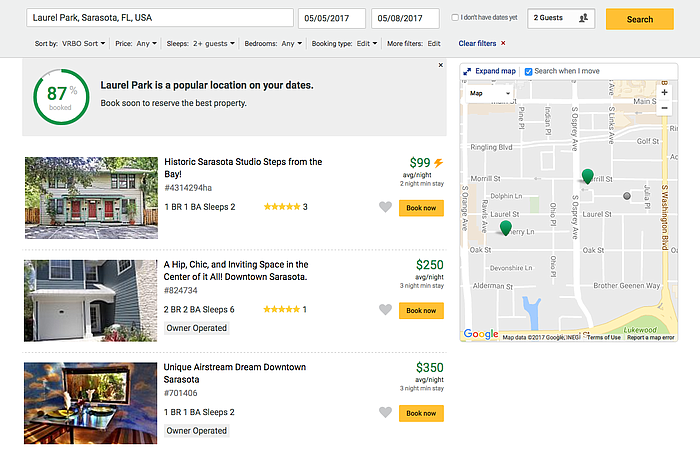Select the gray map marker near Julia Pl
This screenshot has width=700, height=460.
coord(627,196)
